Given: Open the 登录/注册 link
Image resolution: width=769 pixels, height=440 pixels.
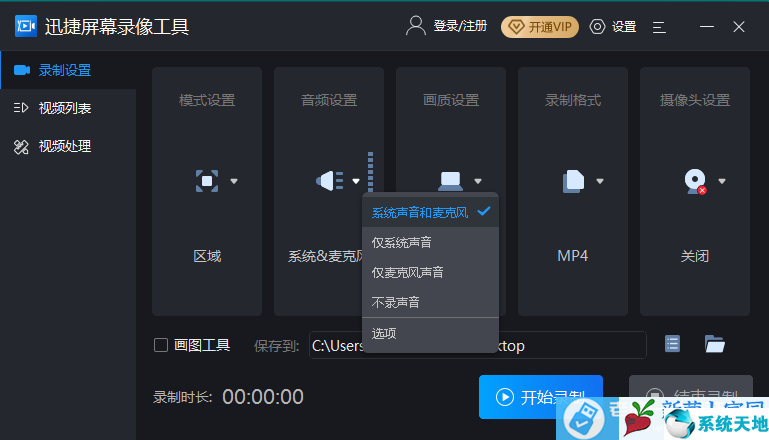Looking at the screenshot, I should click(460, 26).
